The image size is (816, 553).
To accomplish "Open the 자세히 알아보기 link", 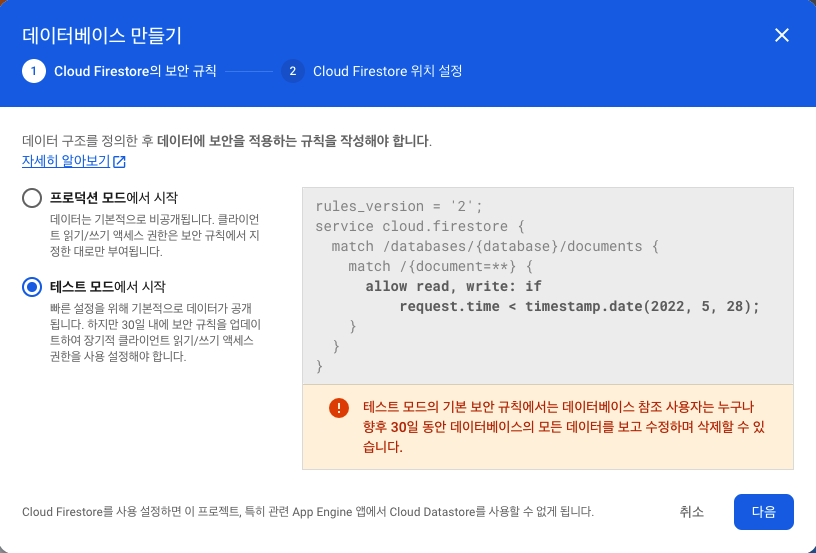I will [x=66, y=161].
